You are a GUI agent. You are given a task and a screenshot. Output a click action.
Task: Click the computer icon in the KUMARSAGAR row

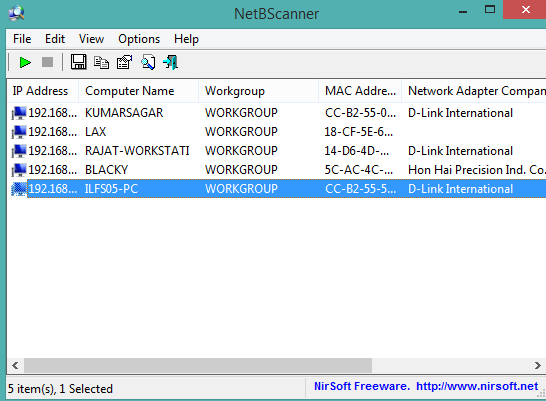coord(19,113)
